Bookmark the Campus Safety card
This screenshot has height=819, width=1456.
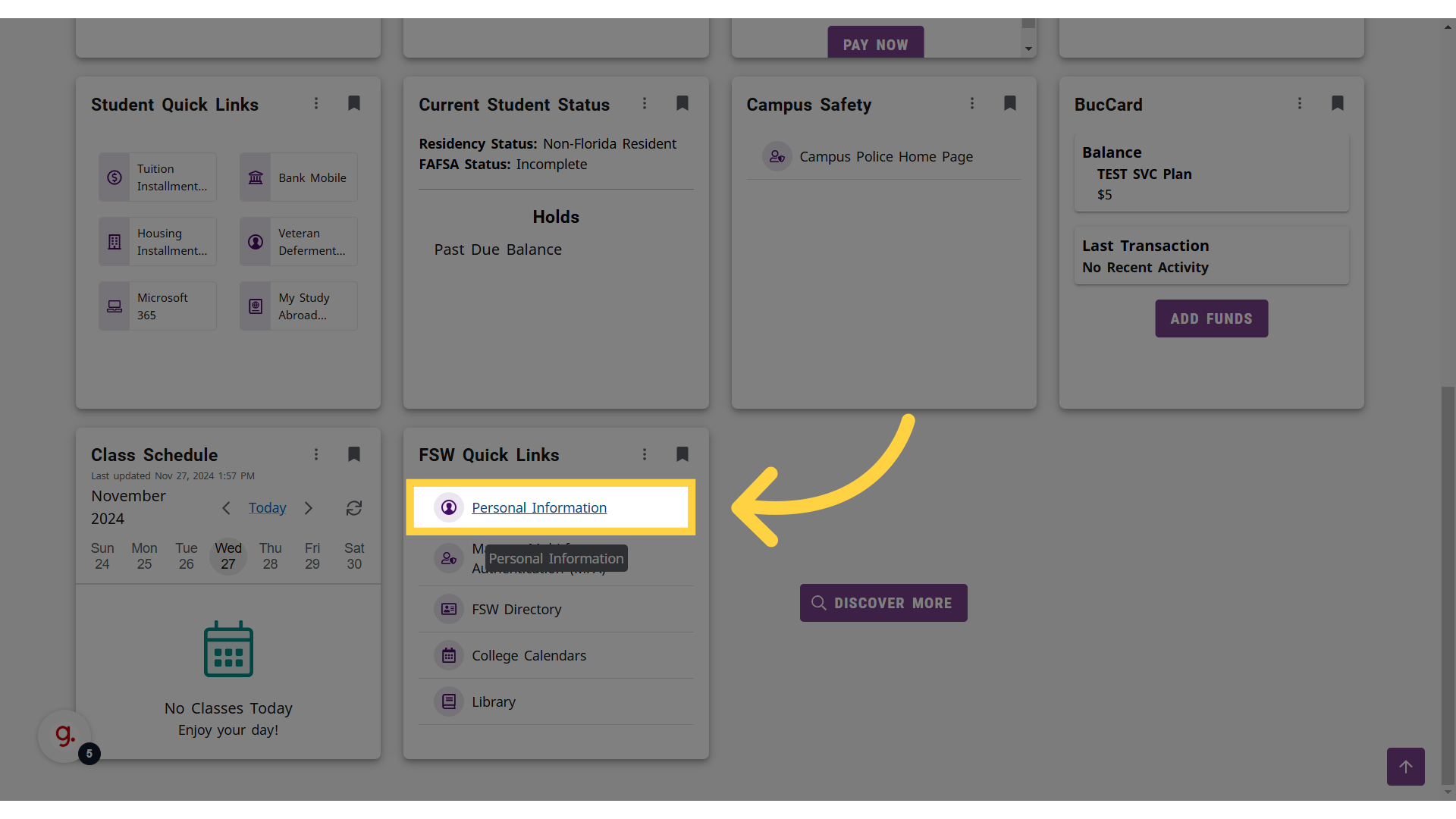click(x=1010, y=103)
